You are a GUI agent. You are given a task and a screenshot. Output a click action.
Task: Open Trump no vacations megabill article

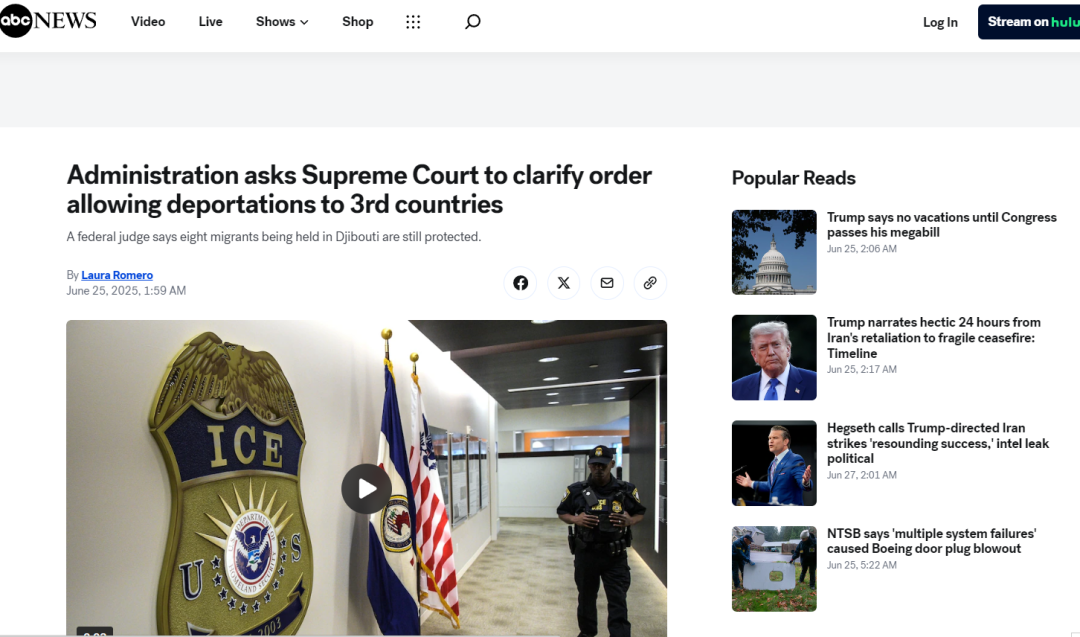(x=942, y=224)
